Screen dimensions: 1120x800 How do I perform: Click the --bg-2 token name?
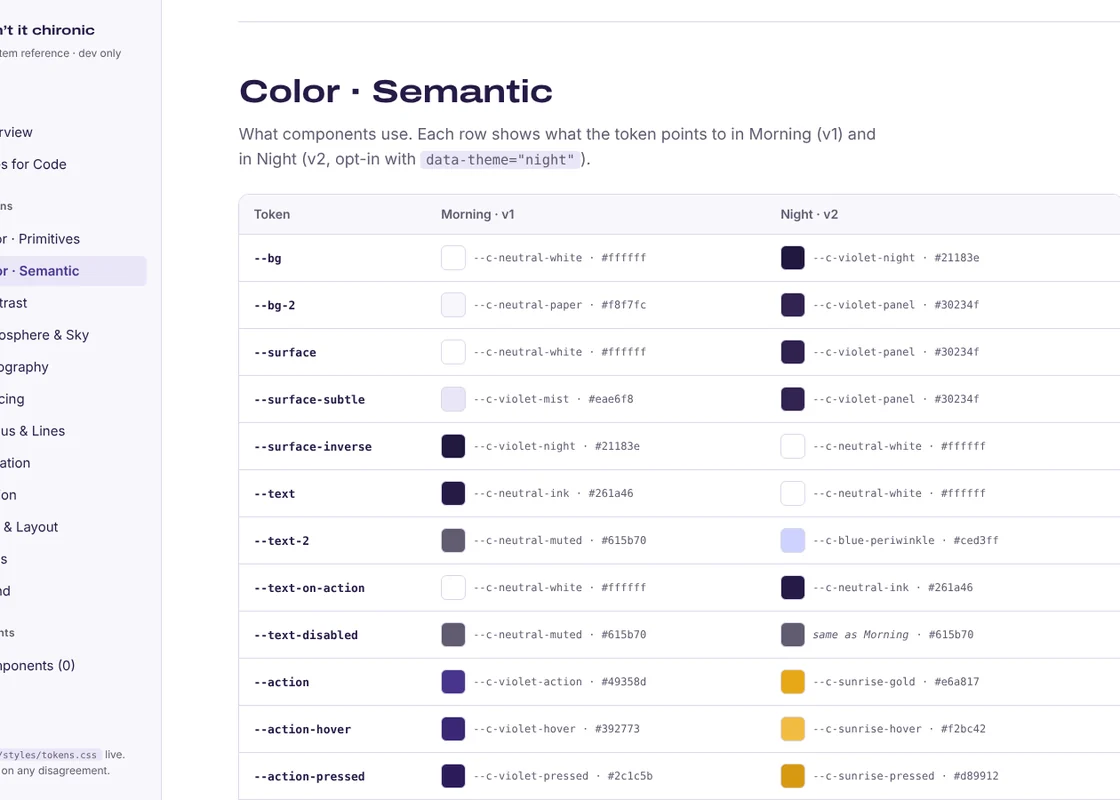point(274,306)
